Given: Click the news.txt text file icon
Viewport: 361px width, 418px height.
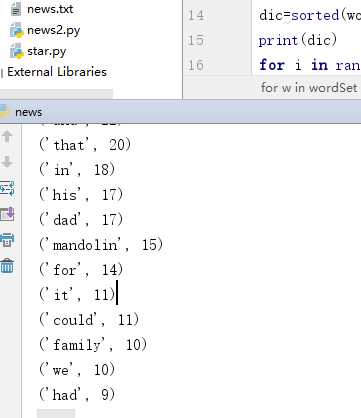Looking at the screenshot, I should pos(16,9).
